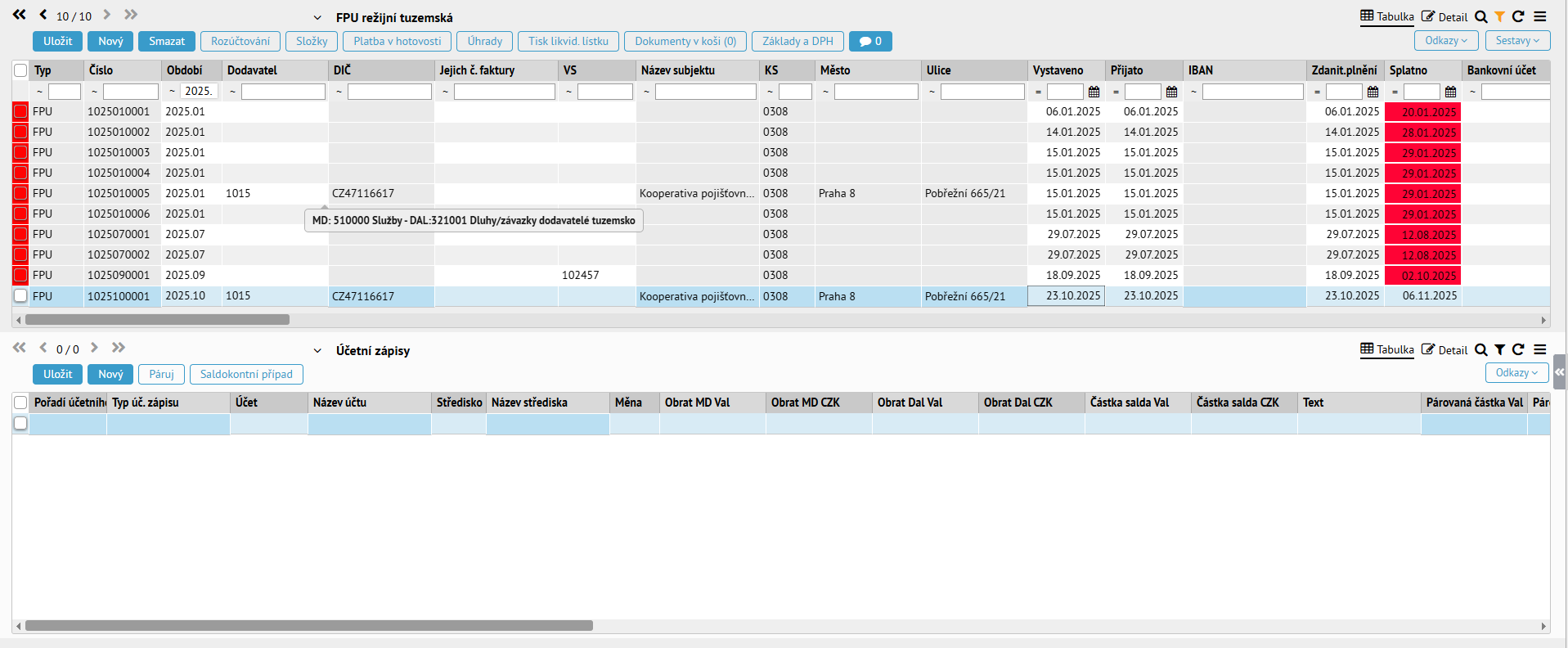Viewport: 1568px width, 648px height.
Task: Switch to Detail view in the top panel
Action: coord(1444,16)
